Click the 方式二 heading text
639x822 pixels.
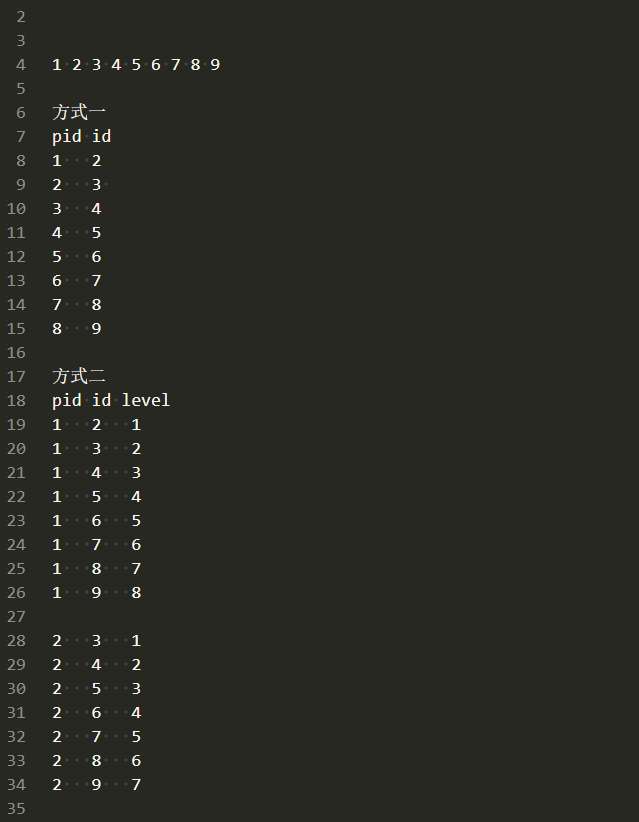click(79, 376)
